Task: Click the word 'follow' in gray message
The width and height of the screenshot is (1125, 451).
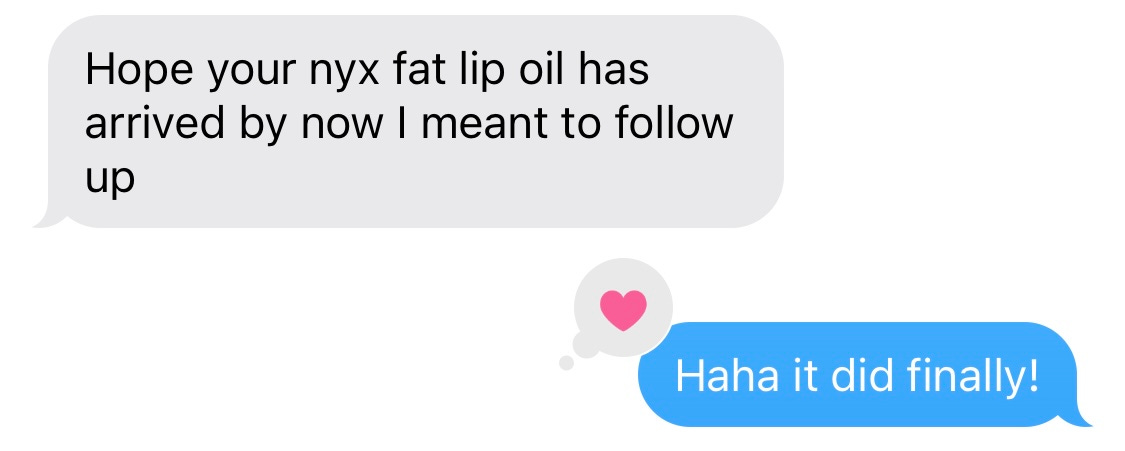Action: [x=674, y=123]
